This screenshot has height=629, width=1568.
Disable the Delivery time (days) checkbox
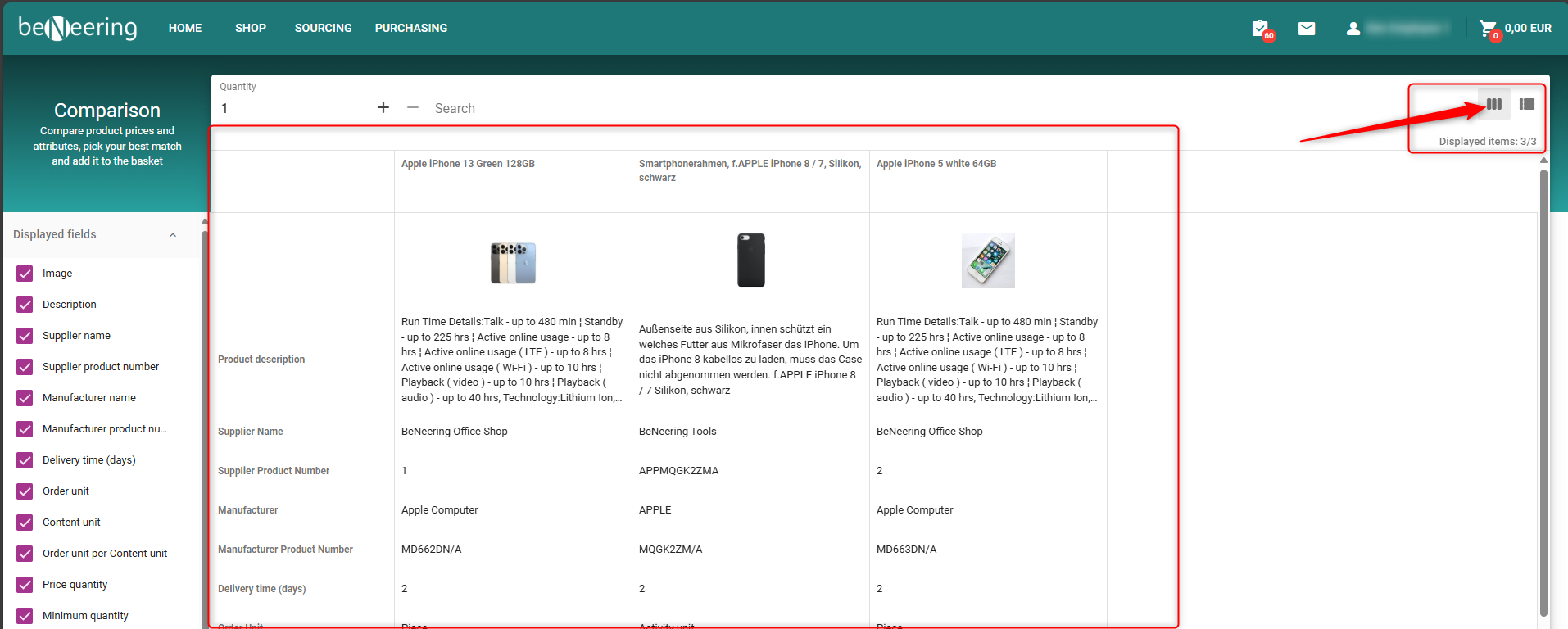(x=25, y=460)
